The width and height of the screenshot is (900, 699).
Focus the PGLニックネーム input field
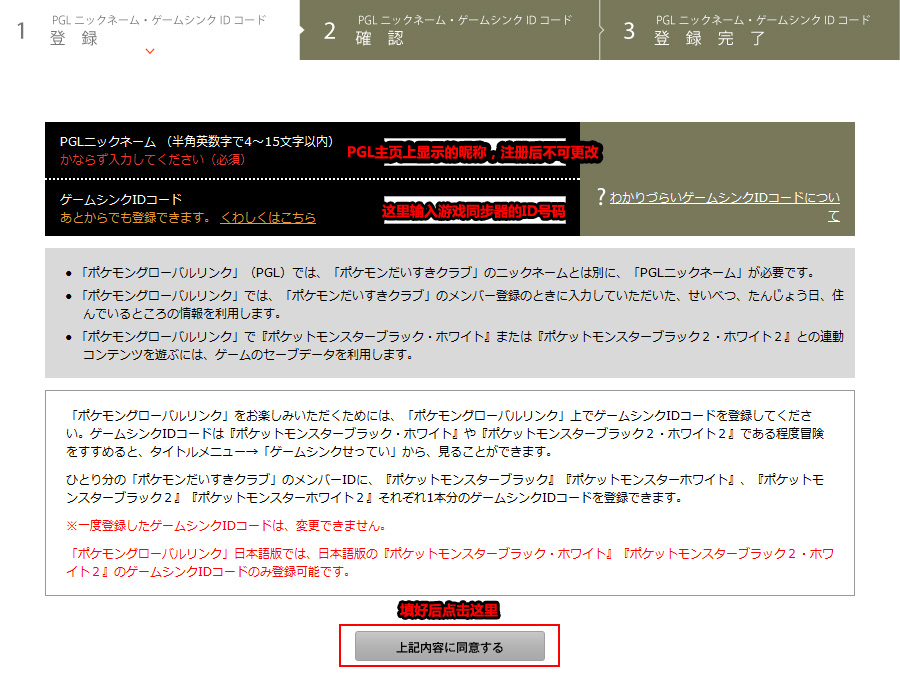(x=475, y=152)
